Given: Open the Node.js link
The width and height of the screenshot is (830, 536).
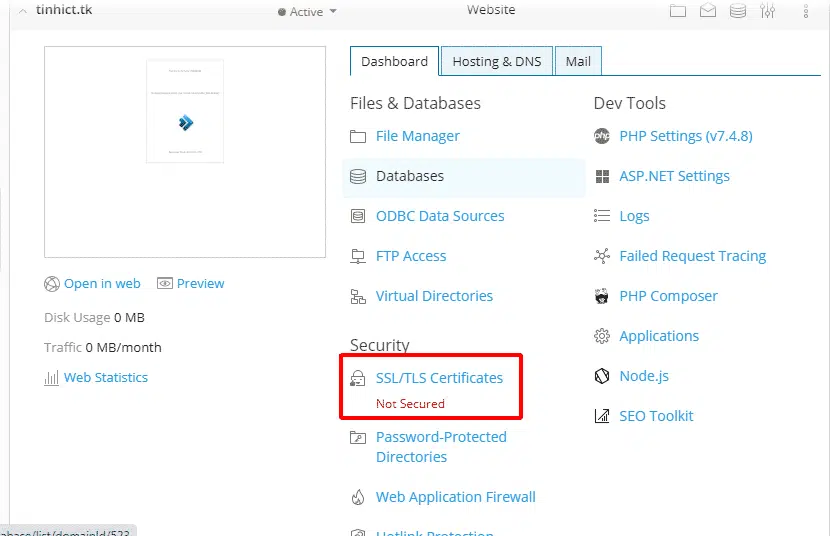Looking at the screenshot, I should 644,376.
